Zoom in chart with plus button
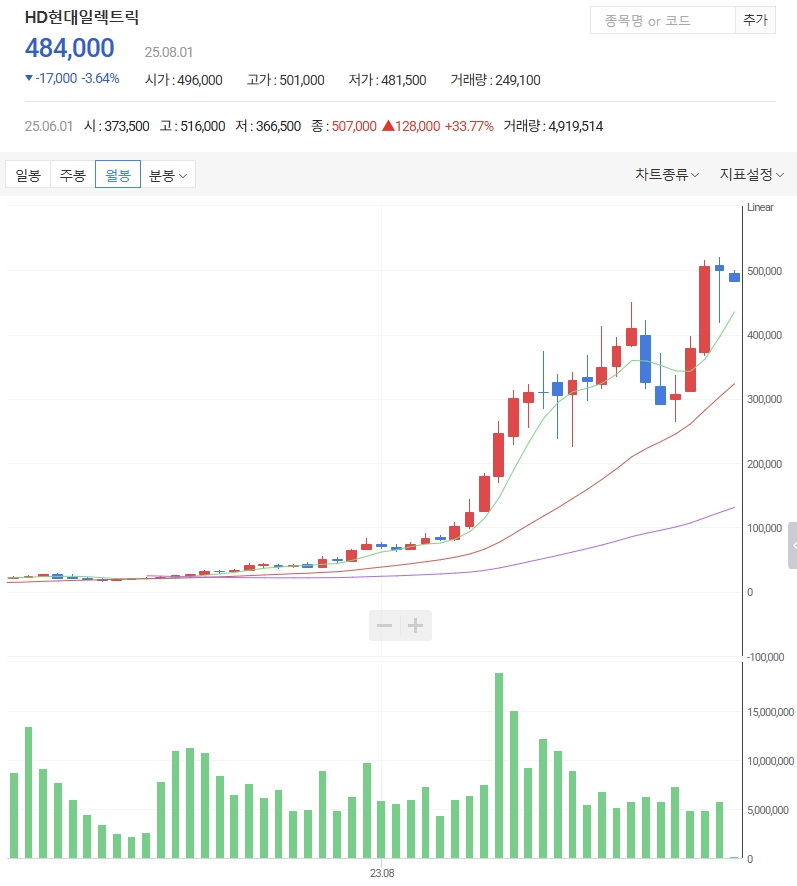Viewport: 797px width, 886px height. (415, 625)
